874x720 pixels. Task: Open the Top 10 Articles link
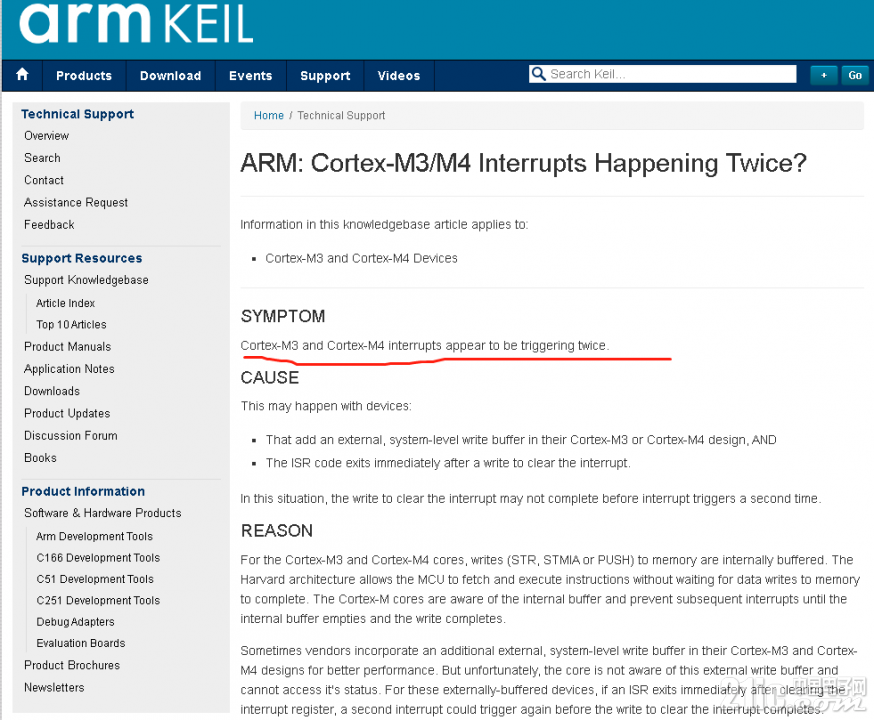(71, 324)
